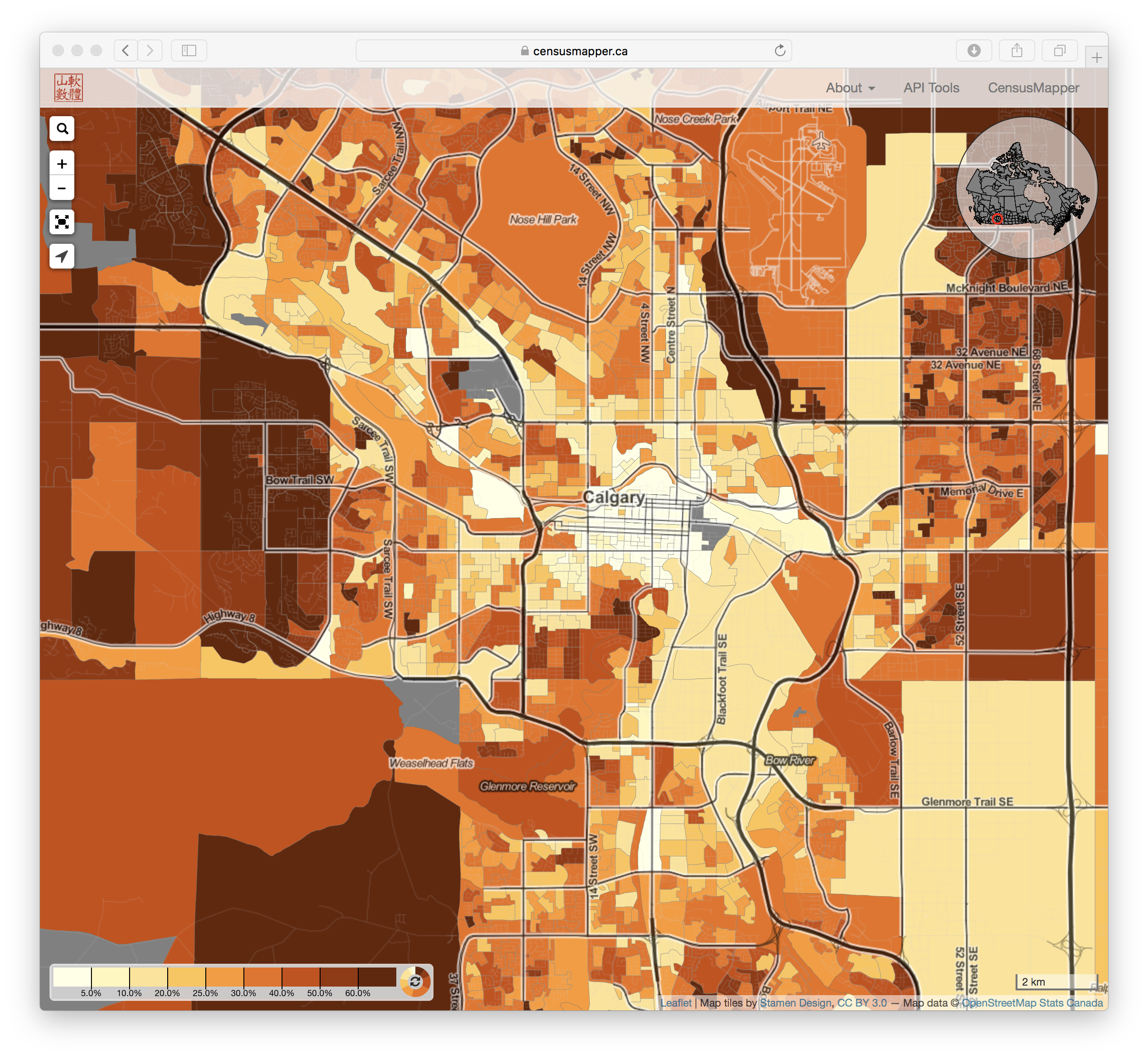1148x1058 pixels.
Task: Click the Canada overview minimap
Action: tap(1027, 187)
